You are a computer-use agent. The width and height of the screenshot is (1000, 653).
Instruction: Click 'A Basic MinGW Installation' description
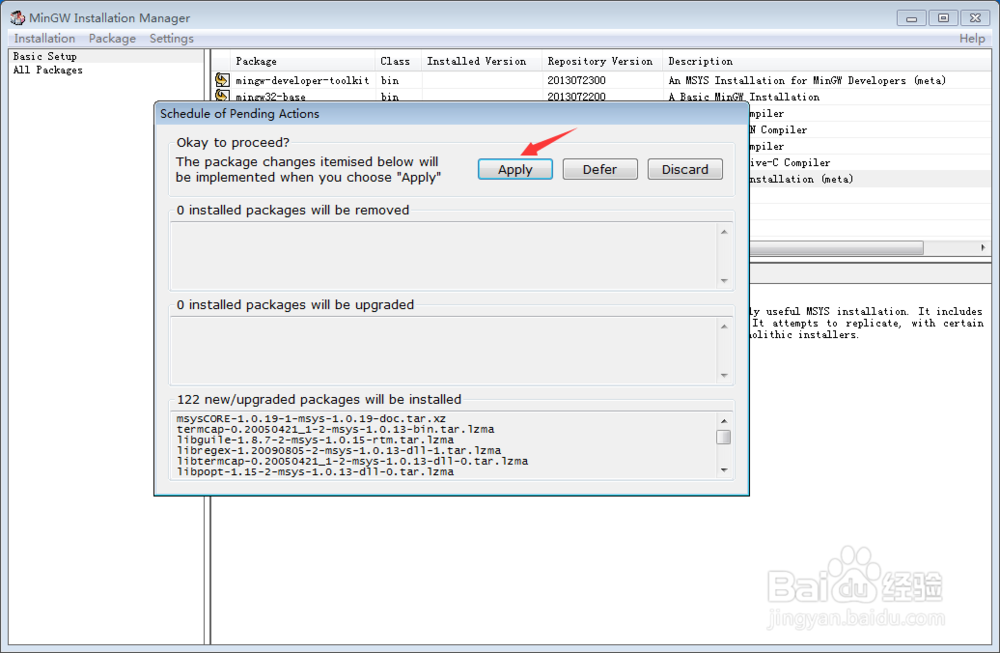(x=744, y=97)
